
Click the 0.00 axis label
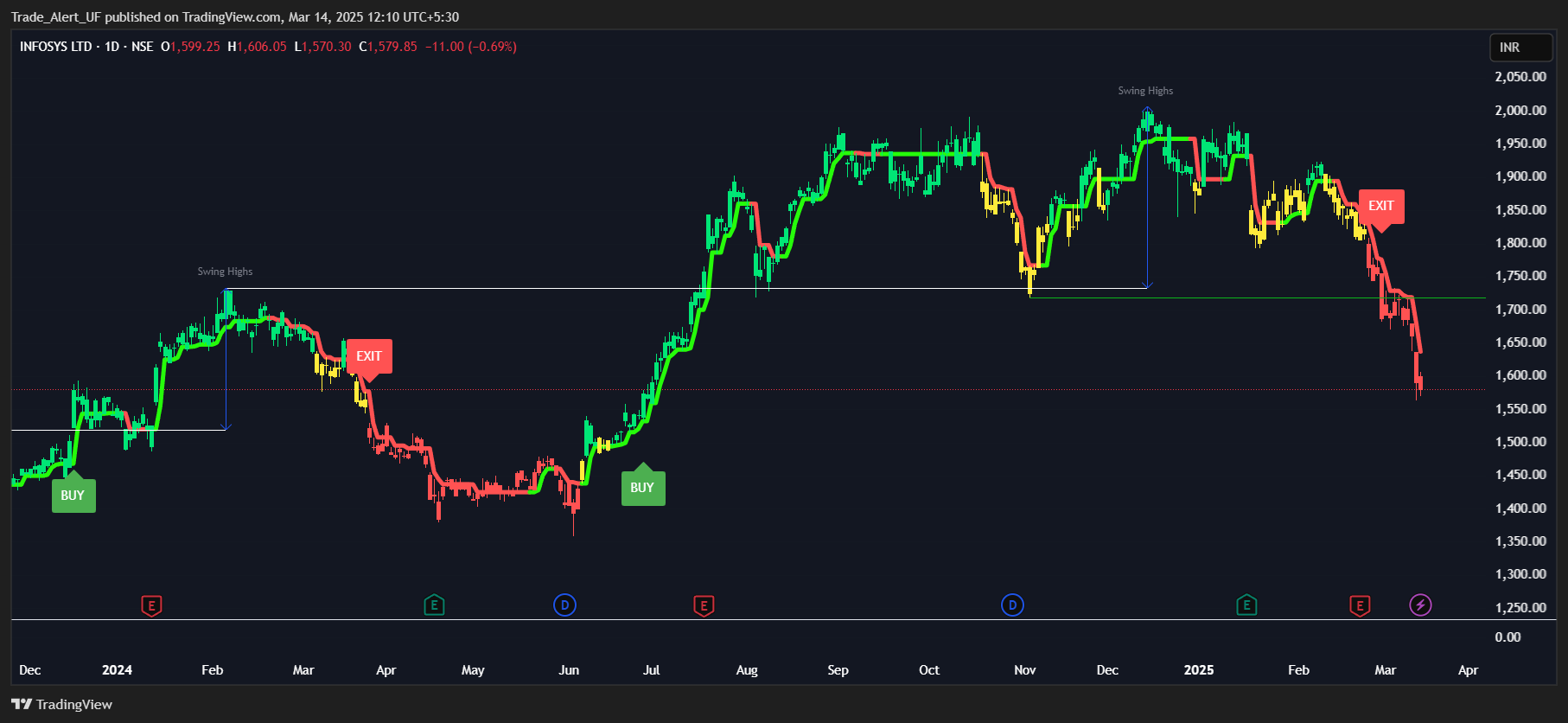(x=1507, y=637)
